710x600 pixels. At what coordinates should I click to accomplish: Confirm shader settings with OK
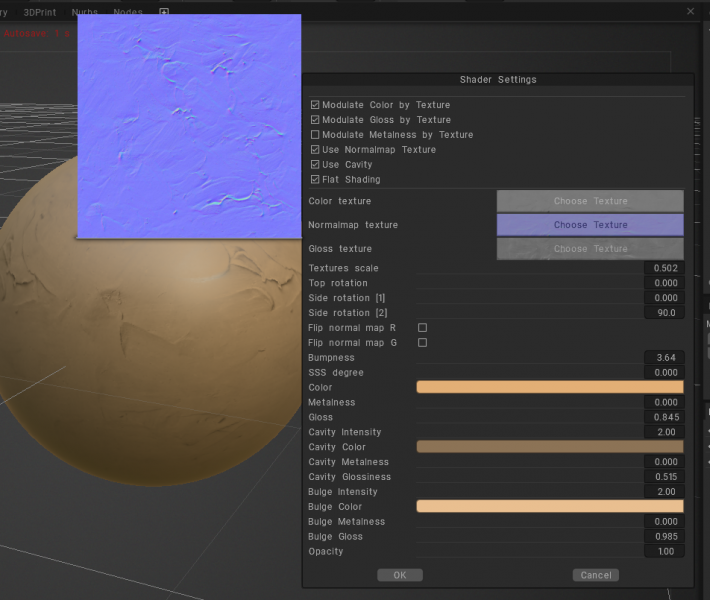399,575
